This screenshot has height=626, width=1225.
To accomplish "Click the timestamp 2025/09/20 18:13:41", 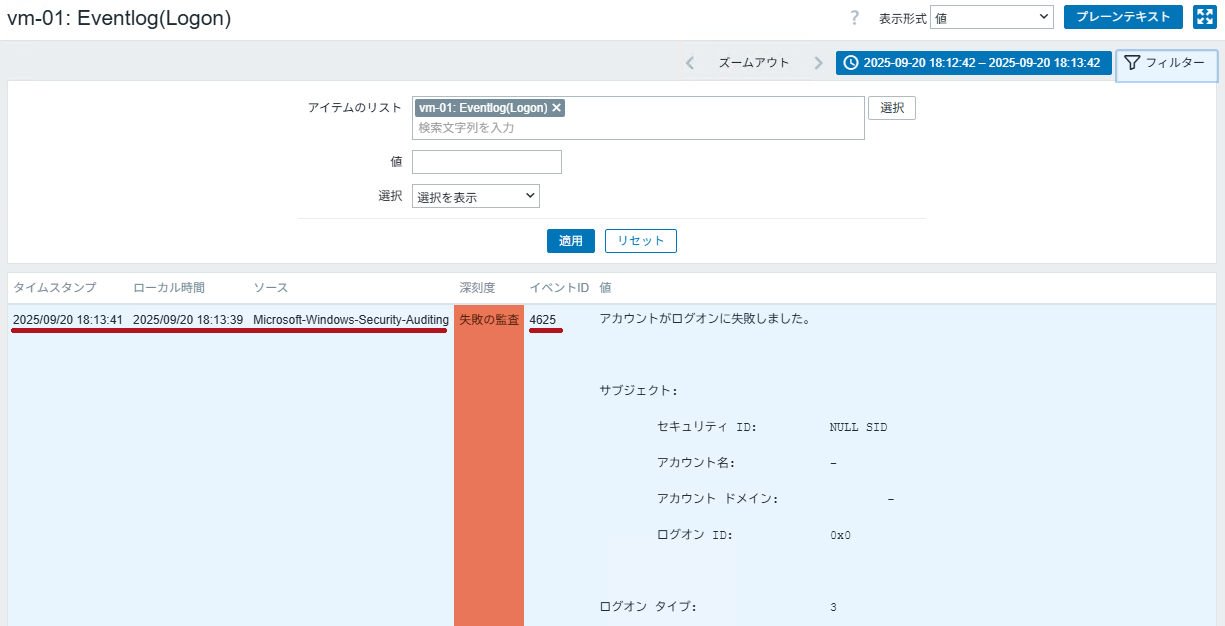I will (68, 320).
